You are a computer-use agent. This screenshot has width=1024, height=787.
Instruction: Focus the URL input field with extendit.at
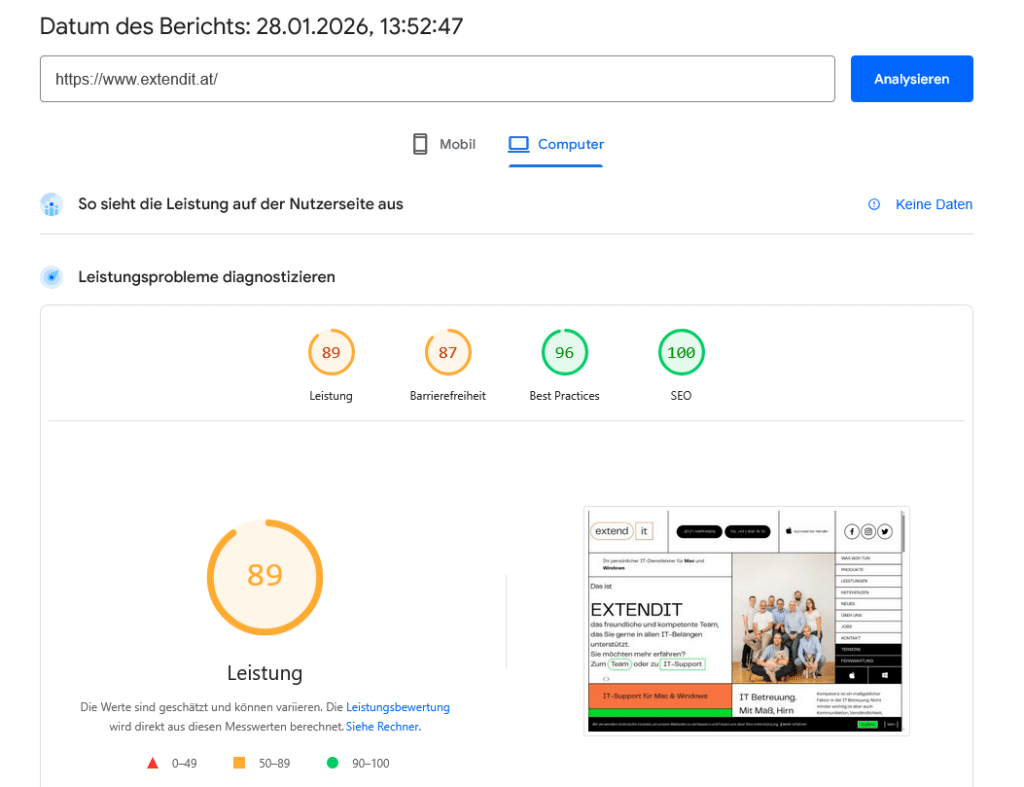coord(437,79)
